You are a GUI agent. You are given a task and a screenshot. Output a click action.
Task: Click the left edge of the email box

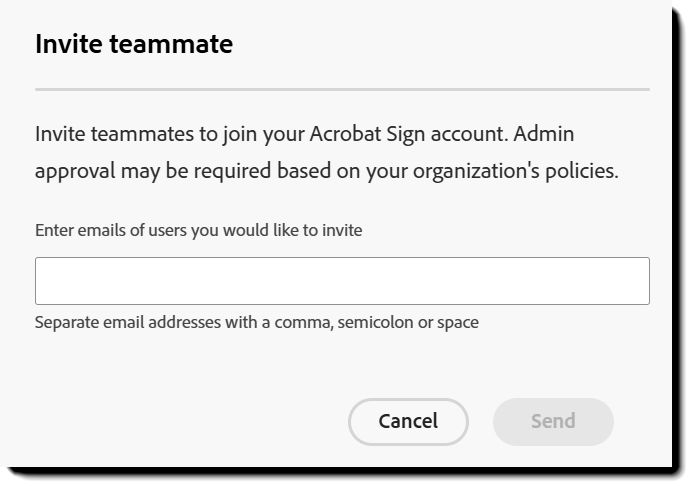(42, 281)
